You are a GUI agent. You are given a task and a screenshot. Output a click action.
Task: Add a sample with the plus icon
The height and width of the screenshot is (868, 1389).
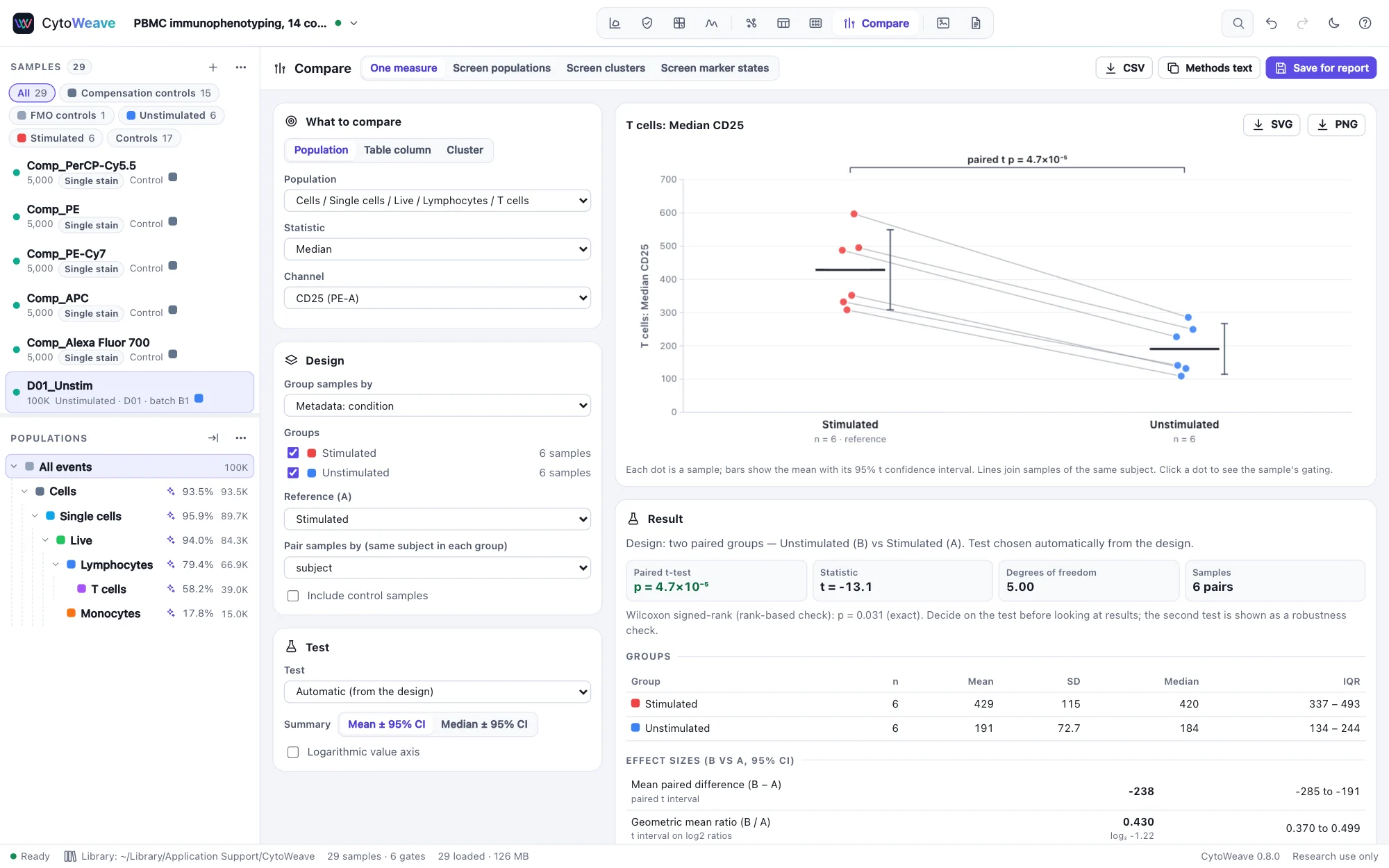tap(213, 67)
